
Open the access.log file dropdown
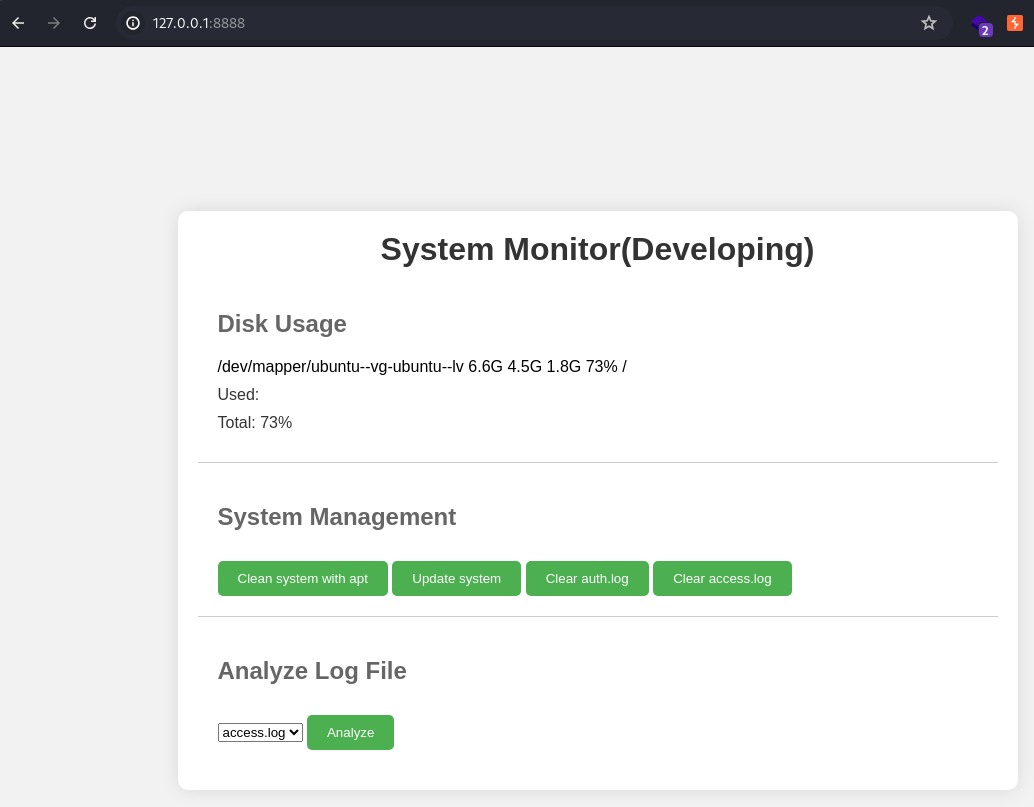tap(260, 732)
